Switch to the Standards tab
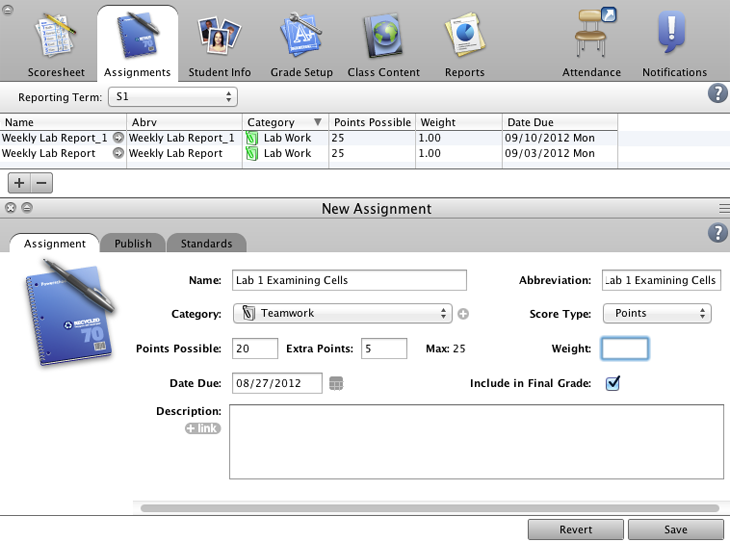730x542 pixels. (206, 243)
